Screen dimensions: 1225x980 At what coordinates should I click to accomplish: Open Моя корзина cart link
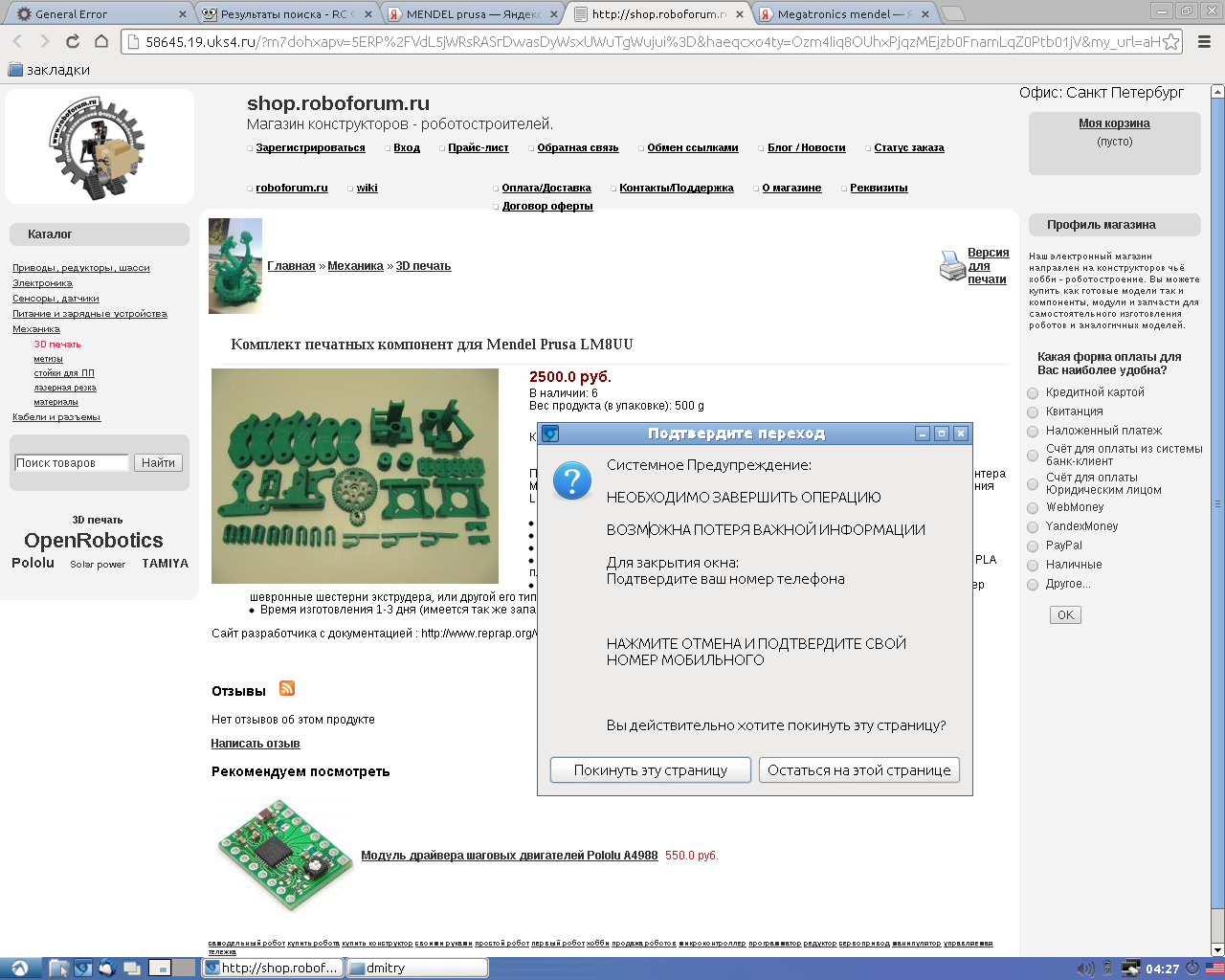(1114, 123)
